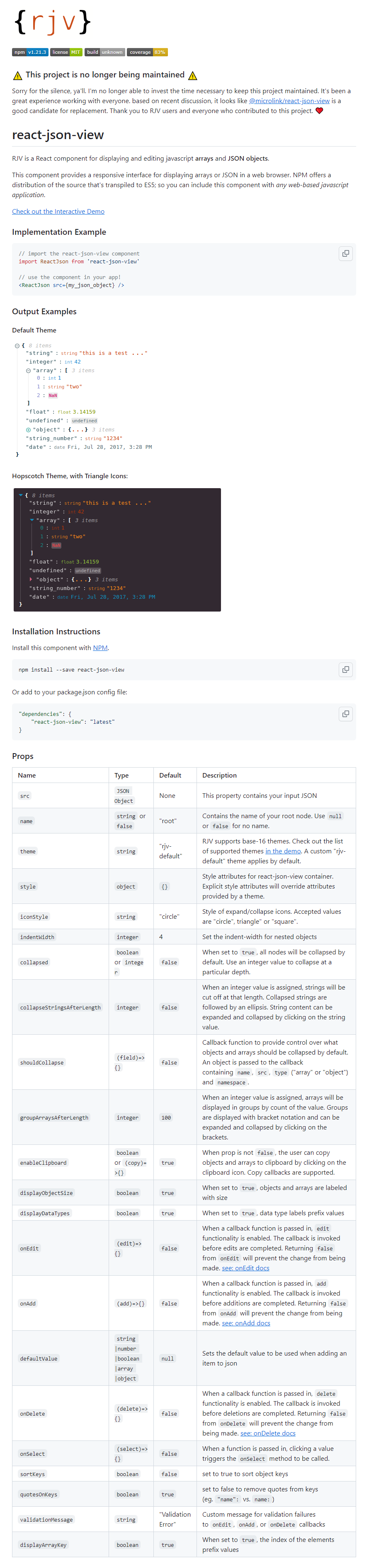
Task: Click the "(select)=>{}" type cell
Action: [x=132, y=1454]
